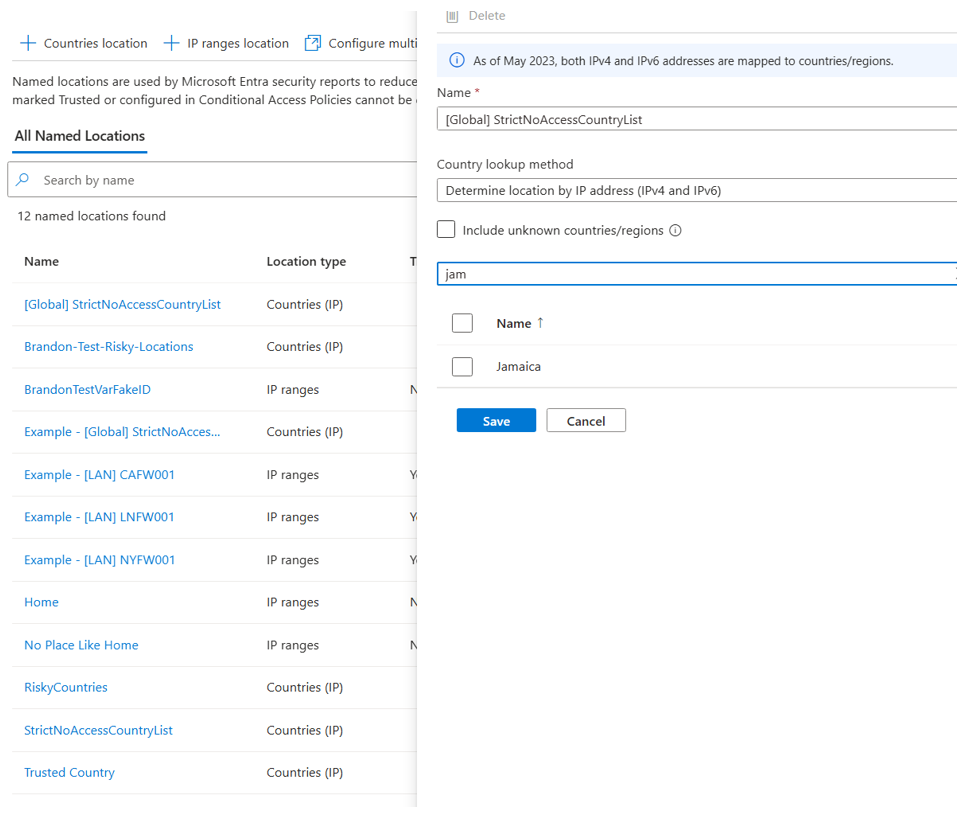This screenshot has height=817, width=965.
Task: Click the Cancel button
Action: 586,420
